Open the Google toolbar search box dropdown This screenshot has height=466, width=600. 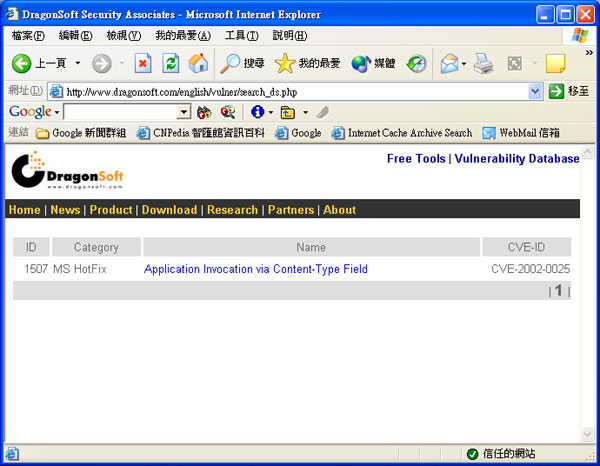(183, 112)
